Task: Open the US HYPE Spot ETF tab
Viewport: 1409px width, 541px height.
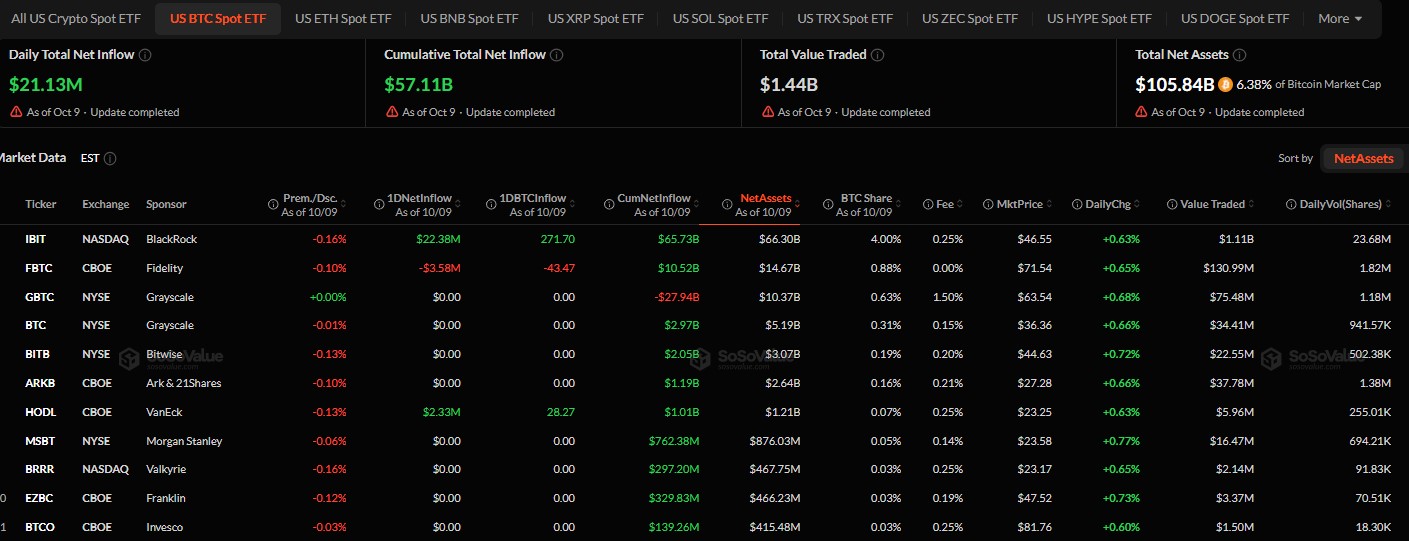Action: [x=1098, y=19]
